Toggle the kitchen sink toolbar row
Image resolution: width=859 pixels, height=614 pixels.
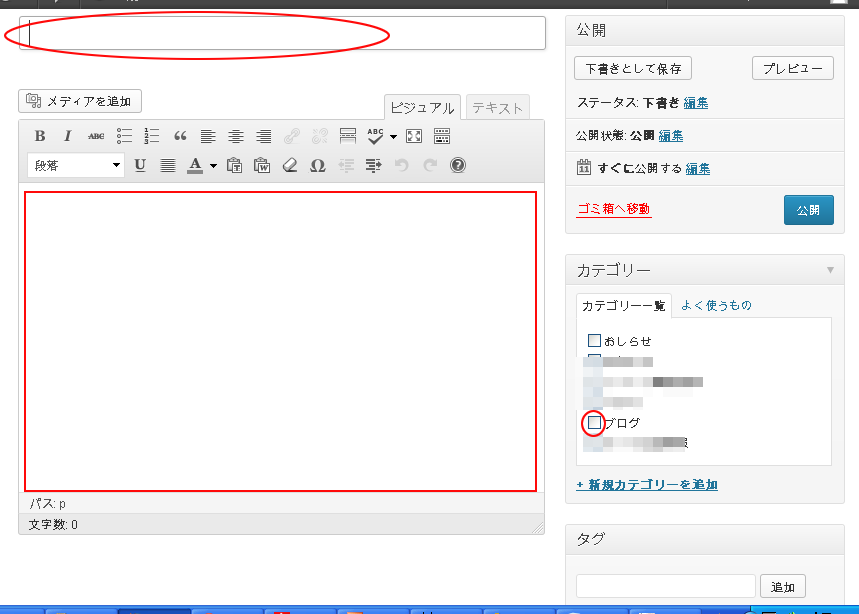442,136
